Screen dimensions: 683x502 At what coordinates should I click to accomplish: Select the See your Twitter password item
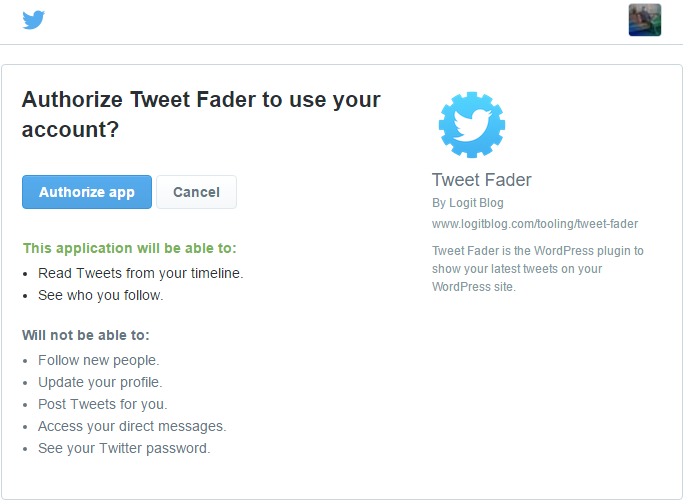(124, 448)
